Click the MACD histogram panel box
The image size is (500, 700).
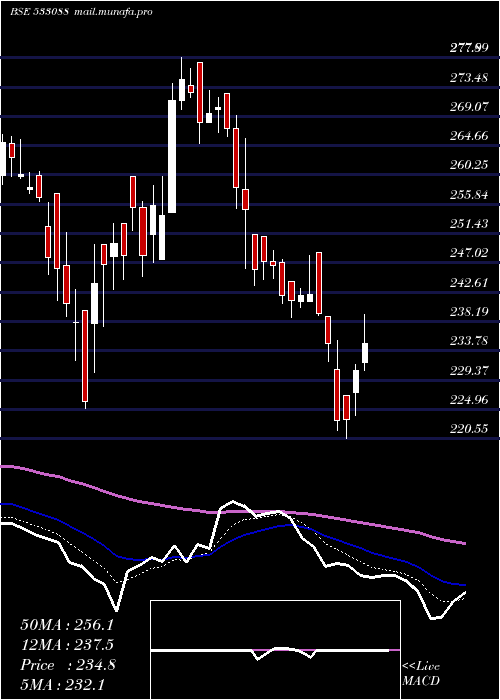pyautogui.click(x=275, y=650)
